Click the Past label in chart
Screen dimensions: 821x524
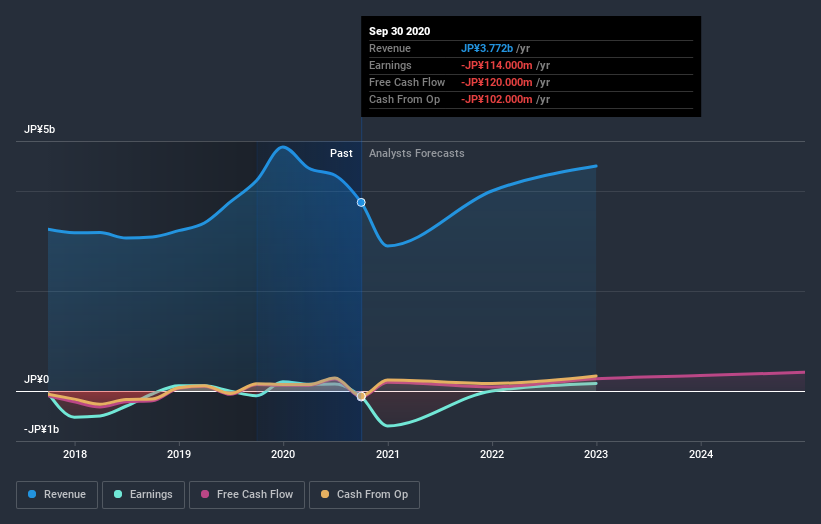(x=341, y=153)
